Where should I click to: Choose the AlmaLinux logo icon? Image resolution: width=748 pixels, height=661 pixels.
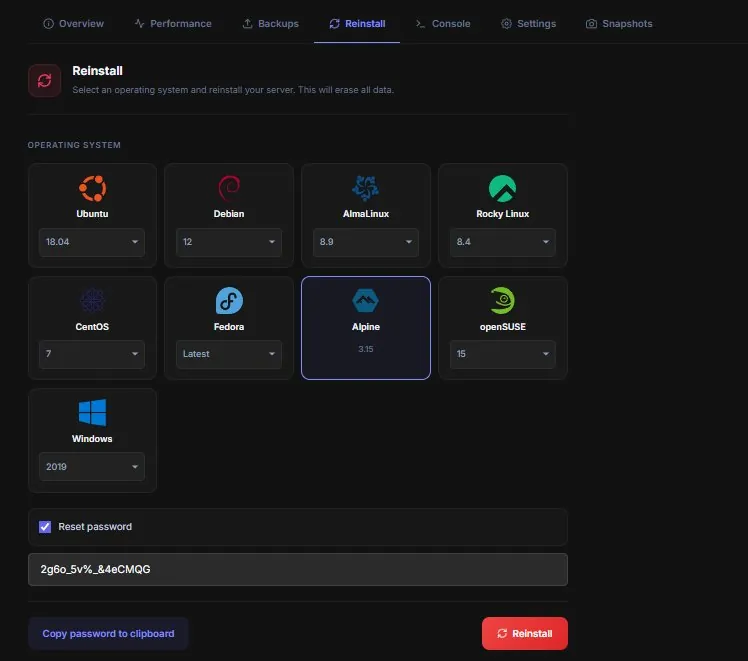(365, 188)
